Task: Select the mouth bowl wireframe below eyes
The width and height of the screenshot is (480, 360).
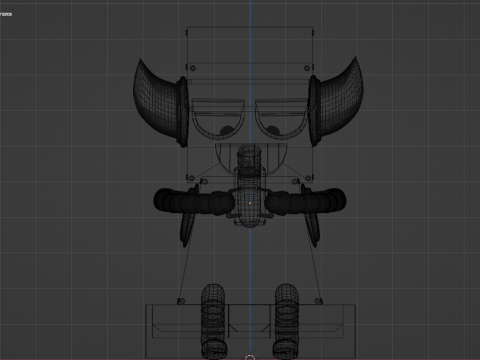Action: 251,159
